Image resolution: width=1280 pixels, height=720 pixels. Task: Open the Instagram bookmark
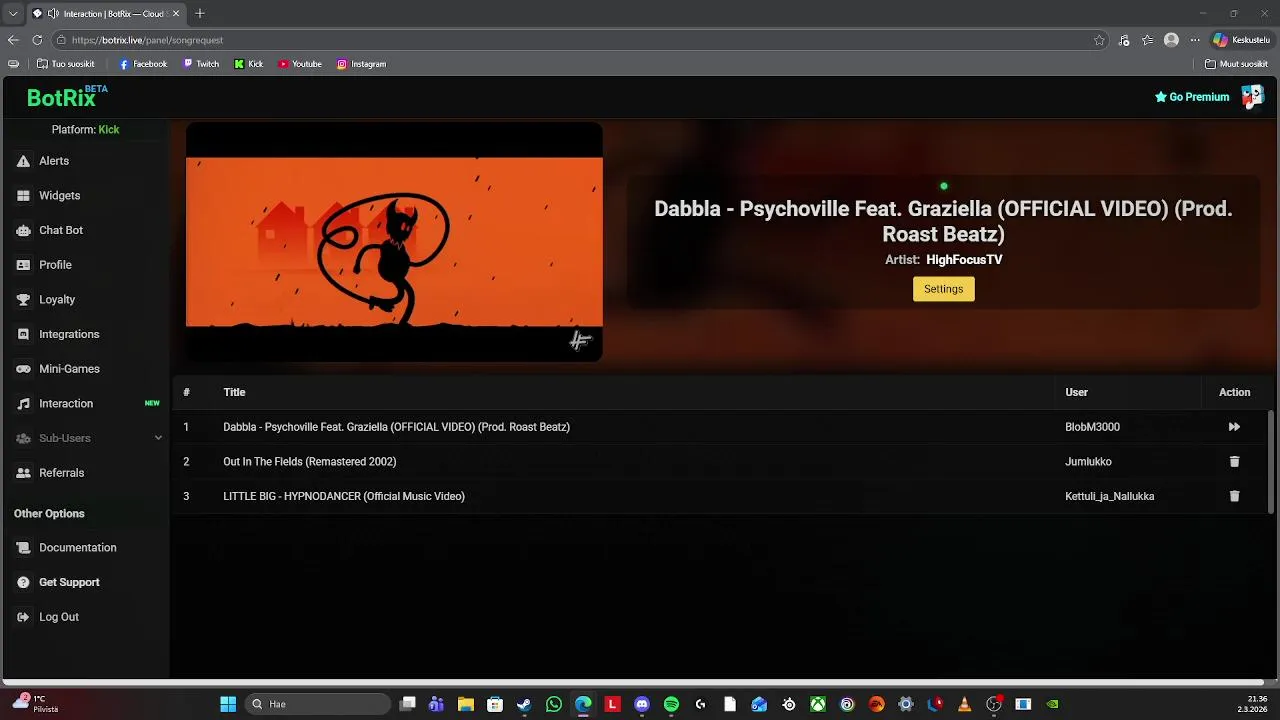tap(361, 64)
